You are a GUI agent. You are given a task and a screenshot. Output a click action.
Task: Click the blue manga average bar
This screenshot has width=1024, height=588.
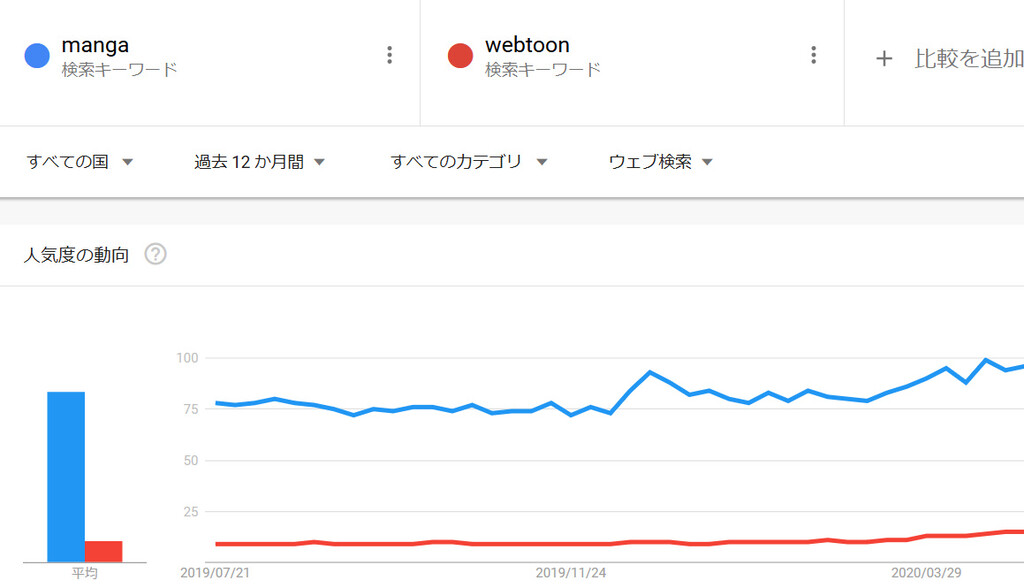[66, 476]
